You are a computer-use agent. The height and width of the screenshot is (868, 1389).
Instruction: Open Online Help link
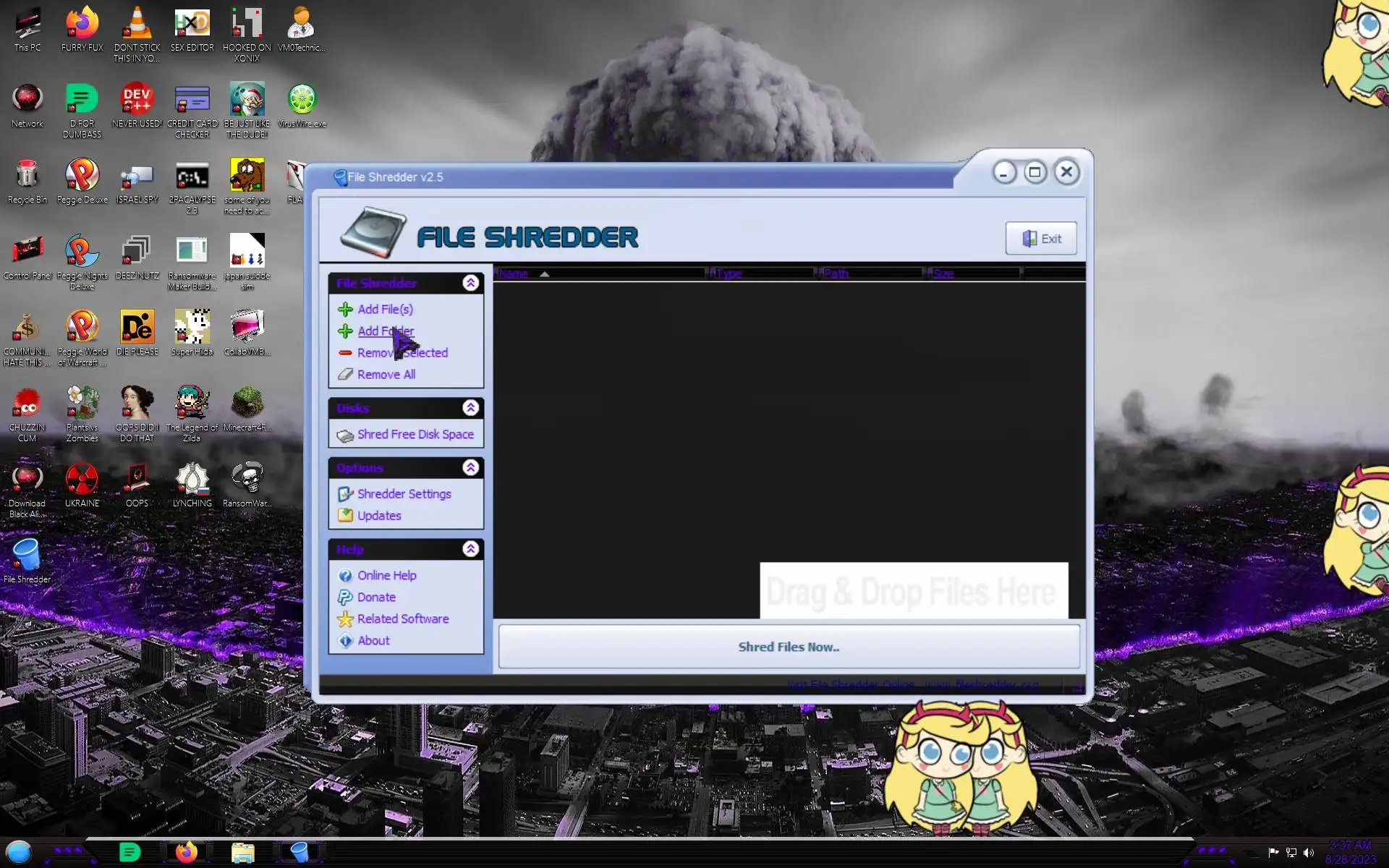386,576
